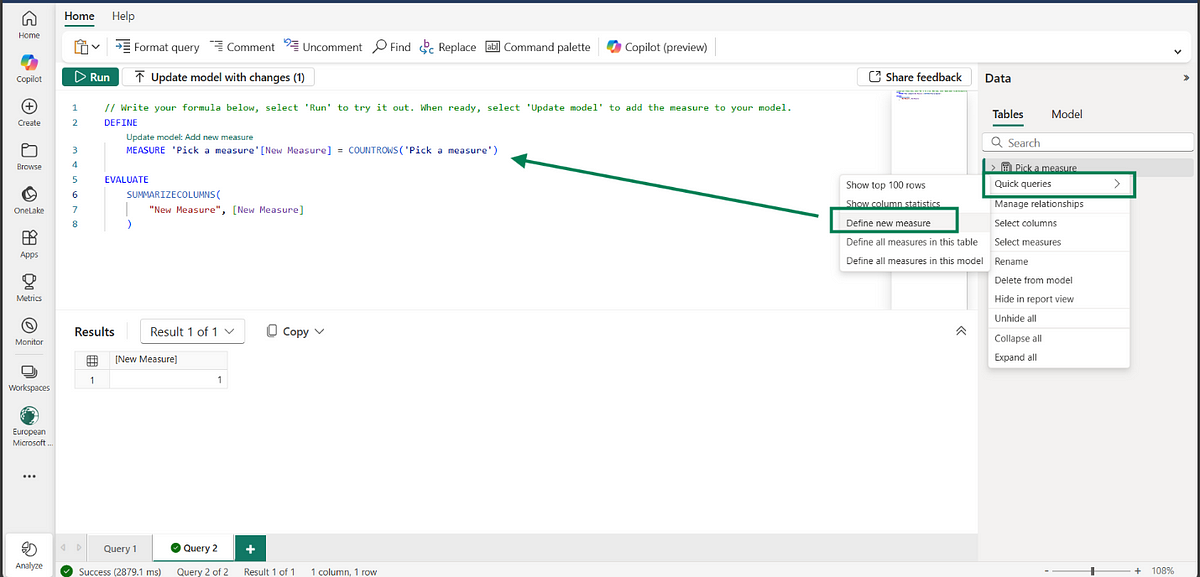Click the Create plus icon in sidebar

pyautogui.click(x=29, y=106)
